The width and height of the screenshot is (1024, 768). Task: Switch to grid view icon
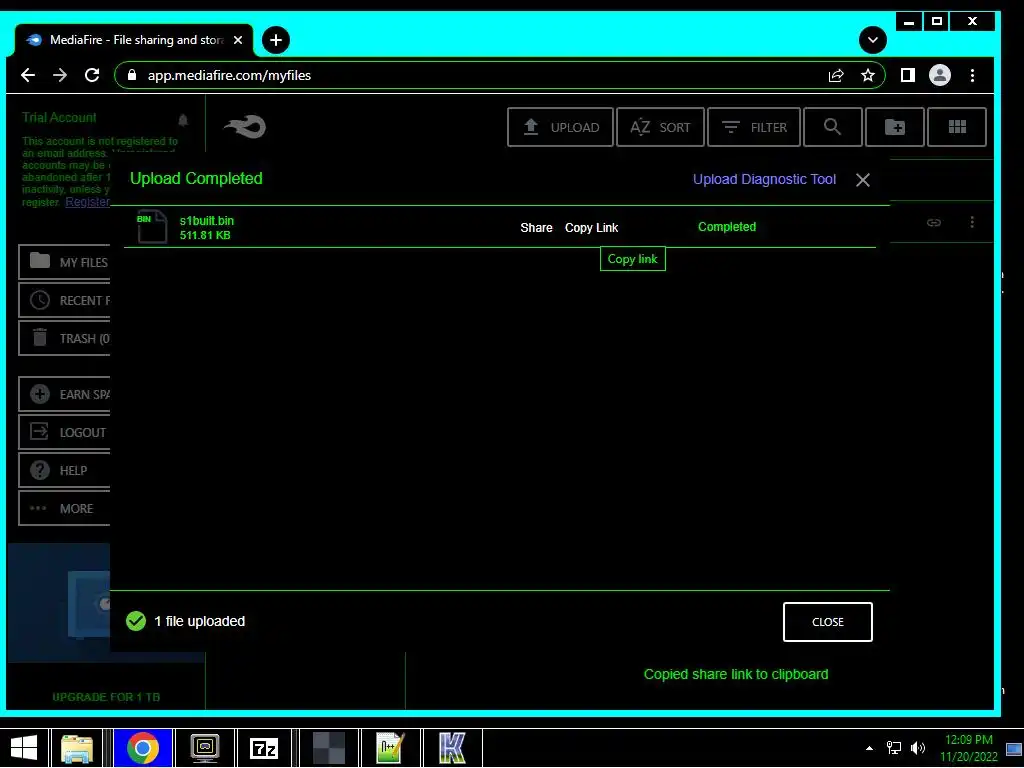[957, 127]
